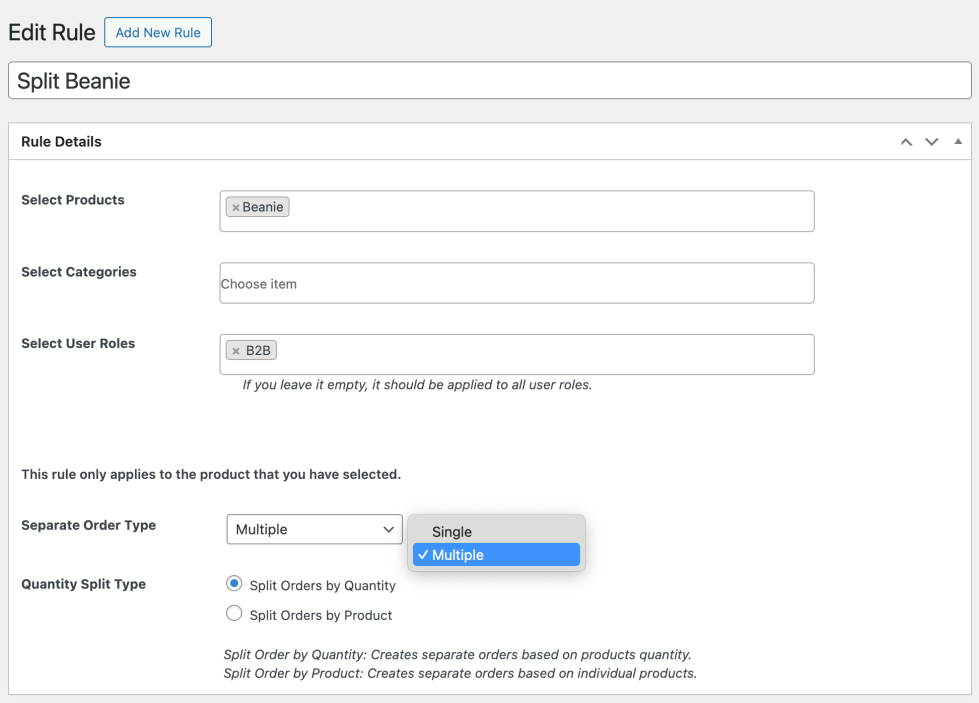Move Rule Details panel down
This screenshot has width=979, height=703.
click(932, 142)
